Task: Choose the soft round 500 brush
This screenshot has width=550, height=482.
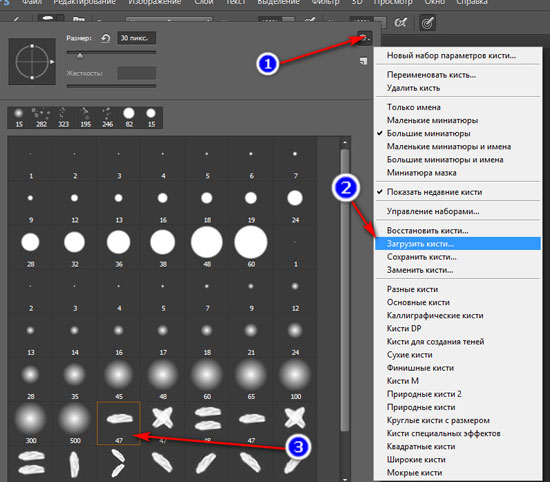Action: pos(74,423)
